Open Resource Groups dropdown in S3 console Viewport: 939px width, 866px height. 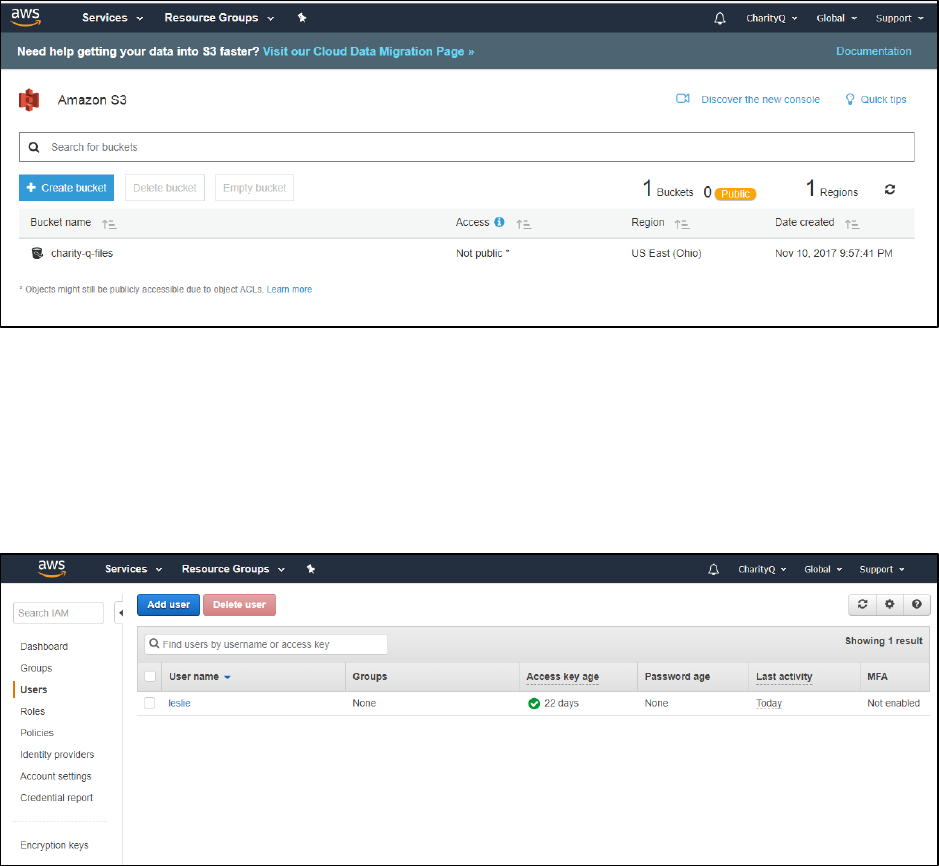[219, 18]
